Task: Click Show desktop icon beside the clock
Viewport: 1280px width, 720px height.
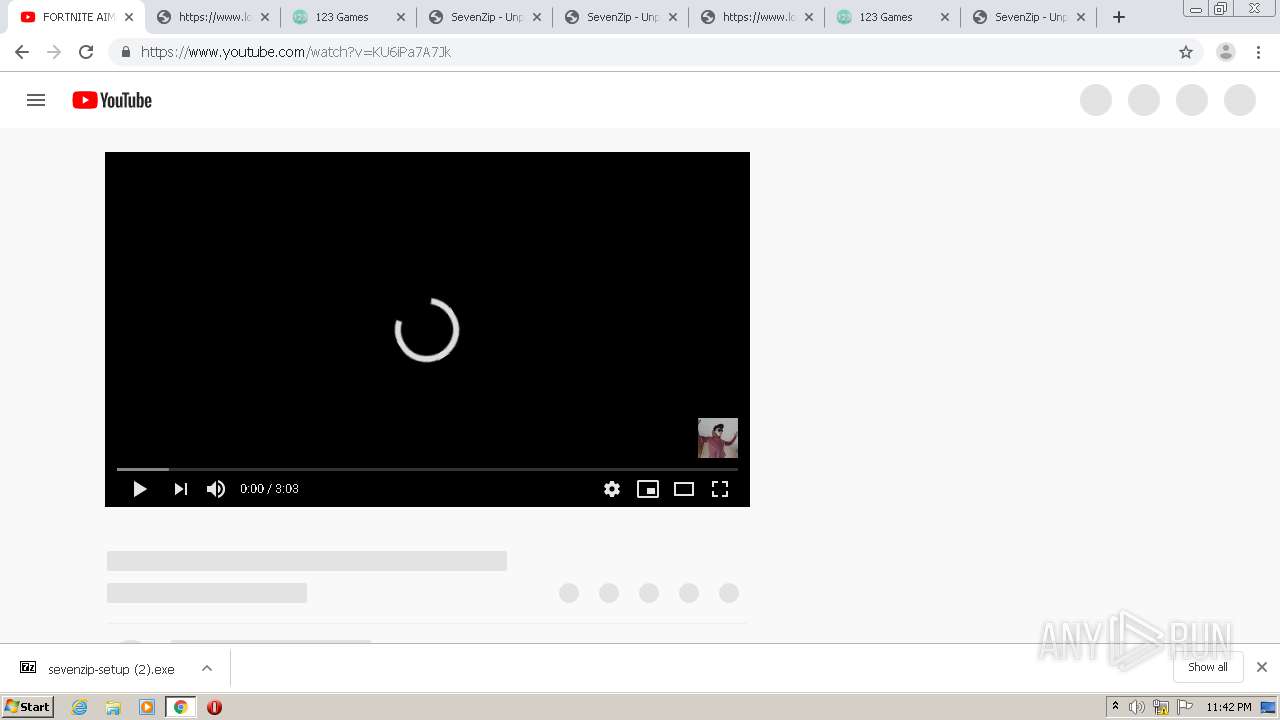Action: [1269, 707]
